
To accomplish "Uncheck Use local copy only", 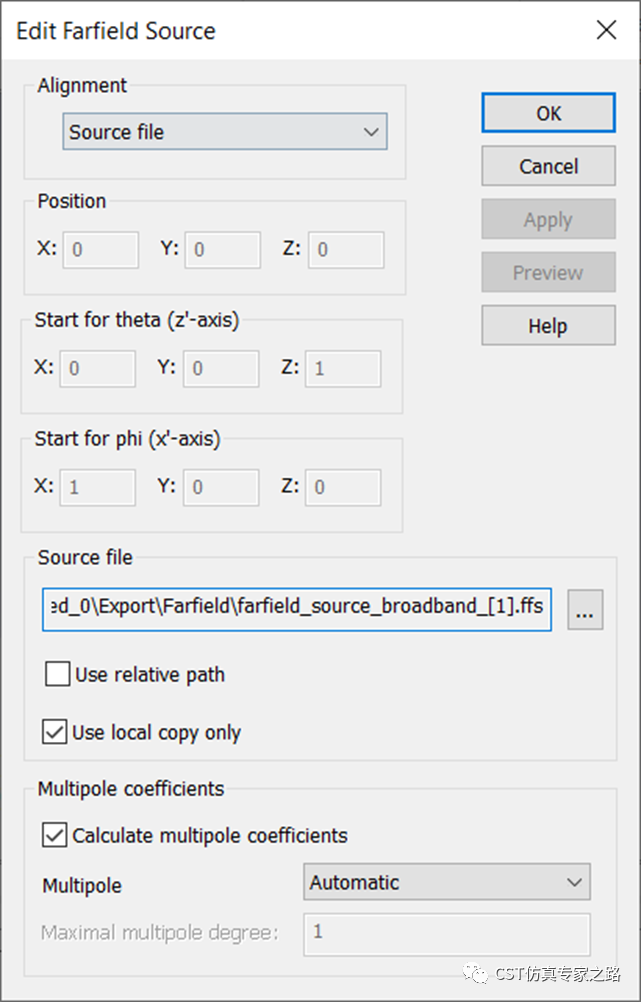I will pos(54,732).
